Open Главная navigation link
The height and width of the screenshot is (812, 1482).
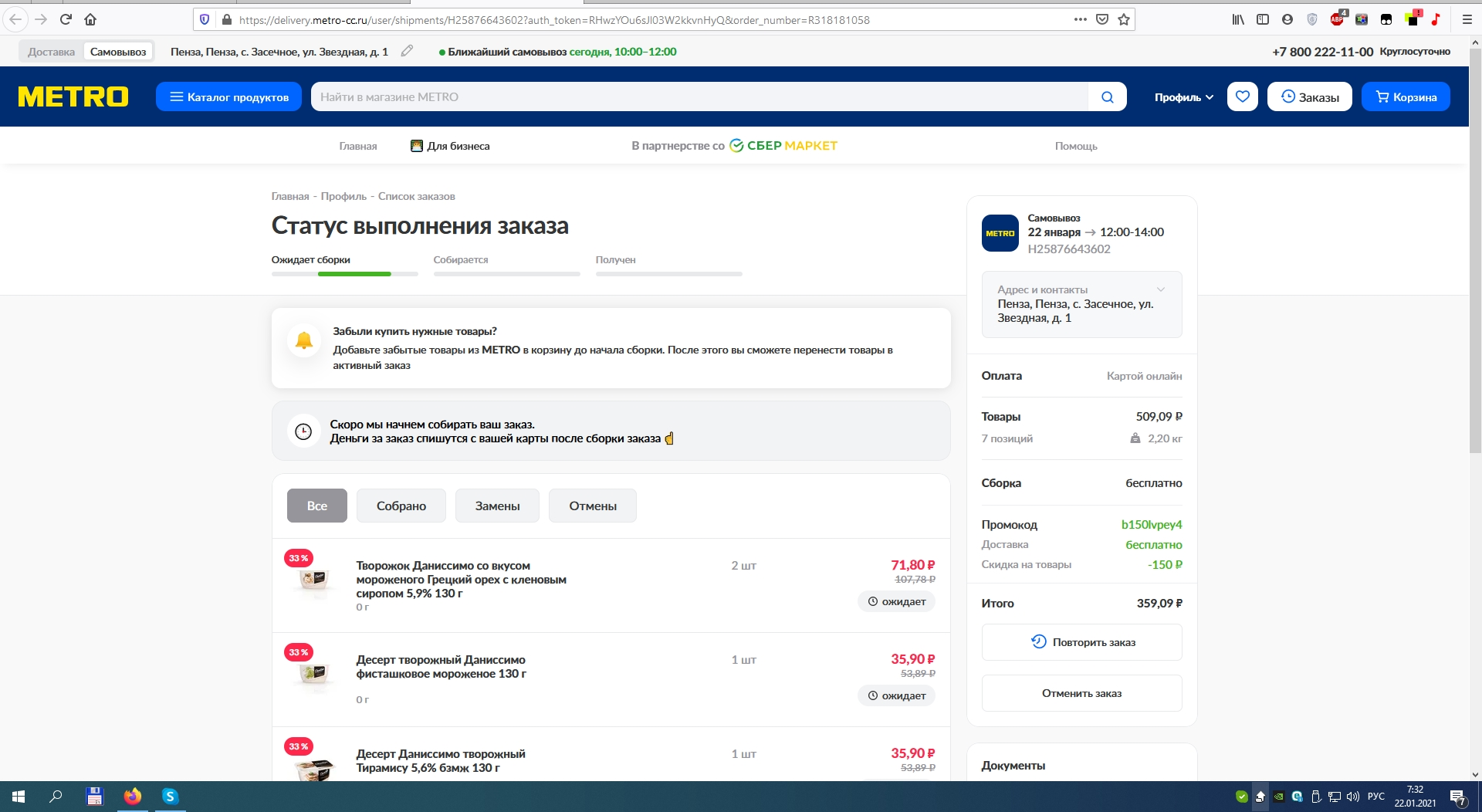tap(358, 146)
